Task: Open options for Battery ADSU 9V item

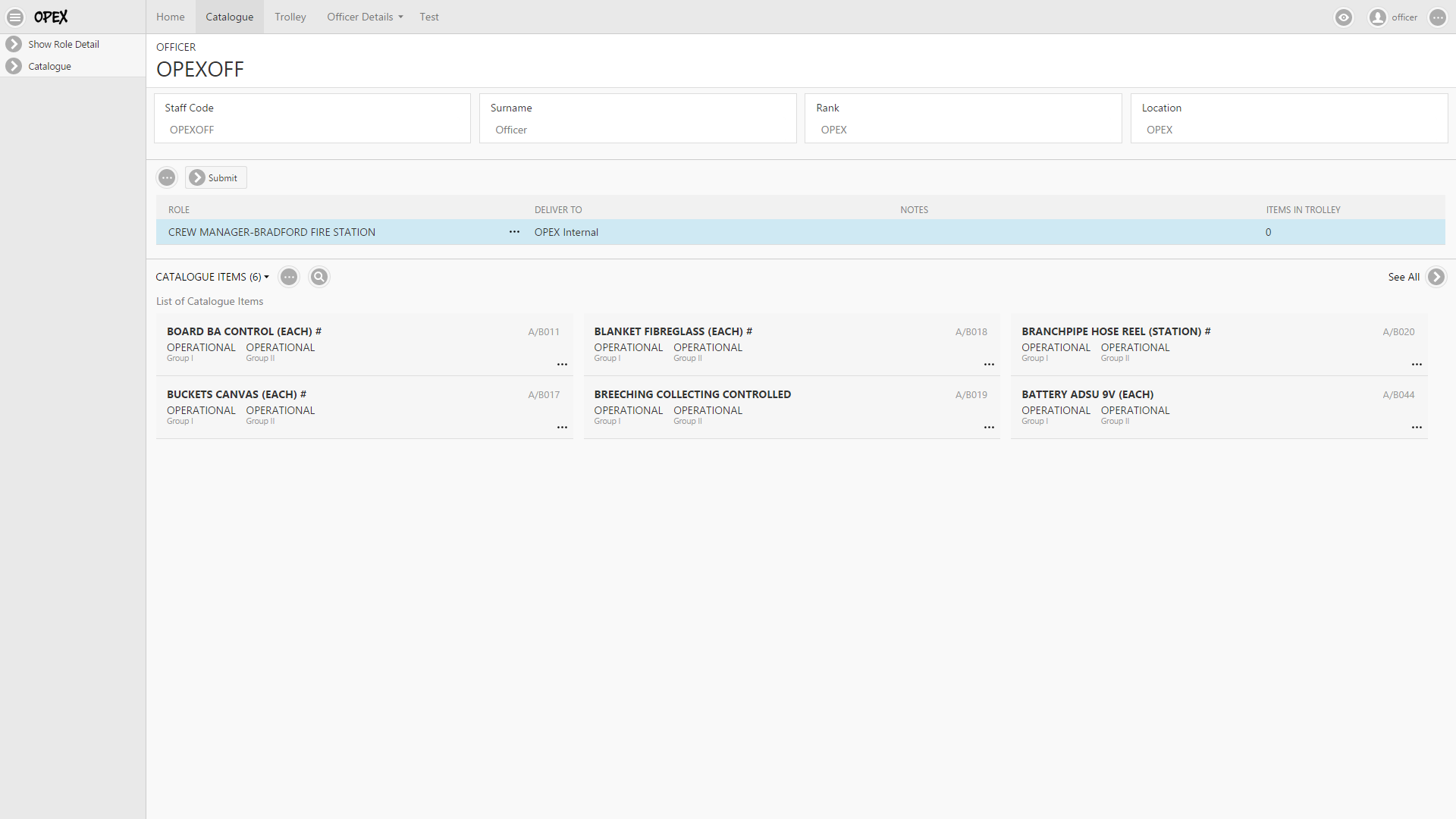Action: tap(1416, 428)
